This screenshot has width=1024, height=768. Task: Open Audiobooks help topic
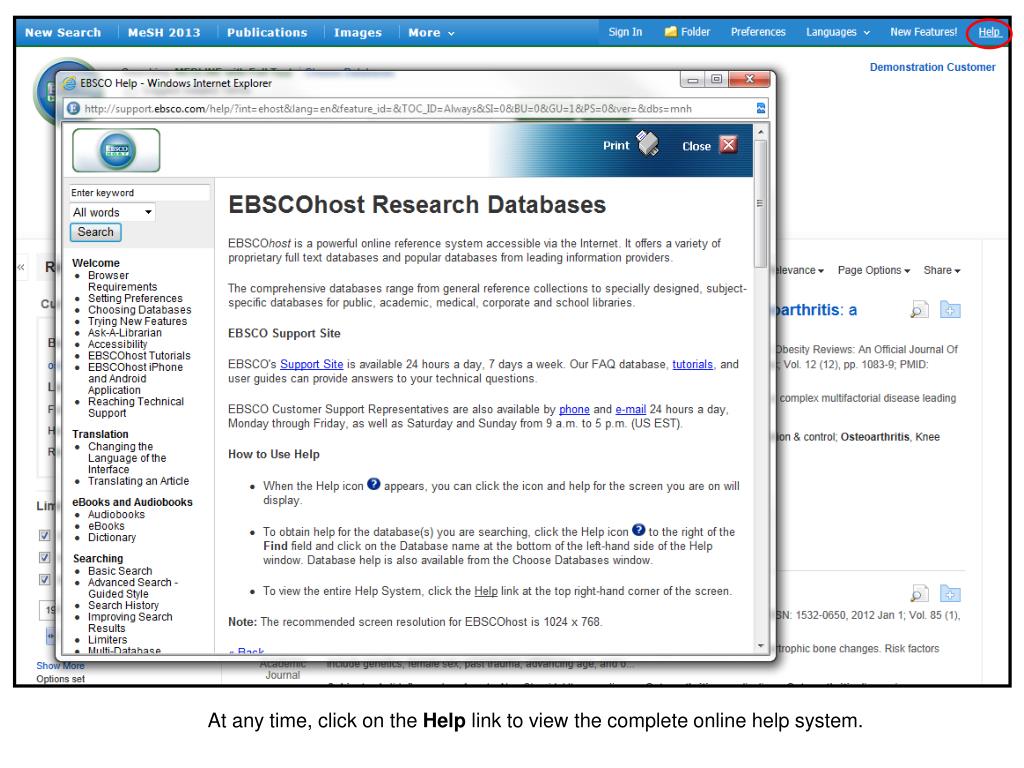(x=116, y=514)
